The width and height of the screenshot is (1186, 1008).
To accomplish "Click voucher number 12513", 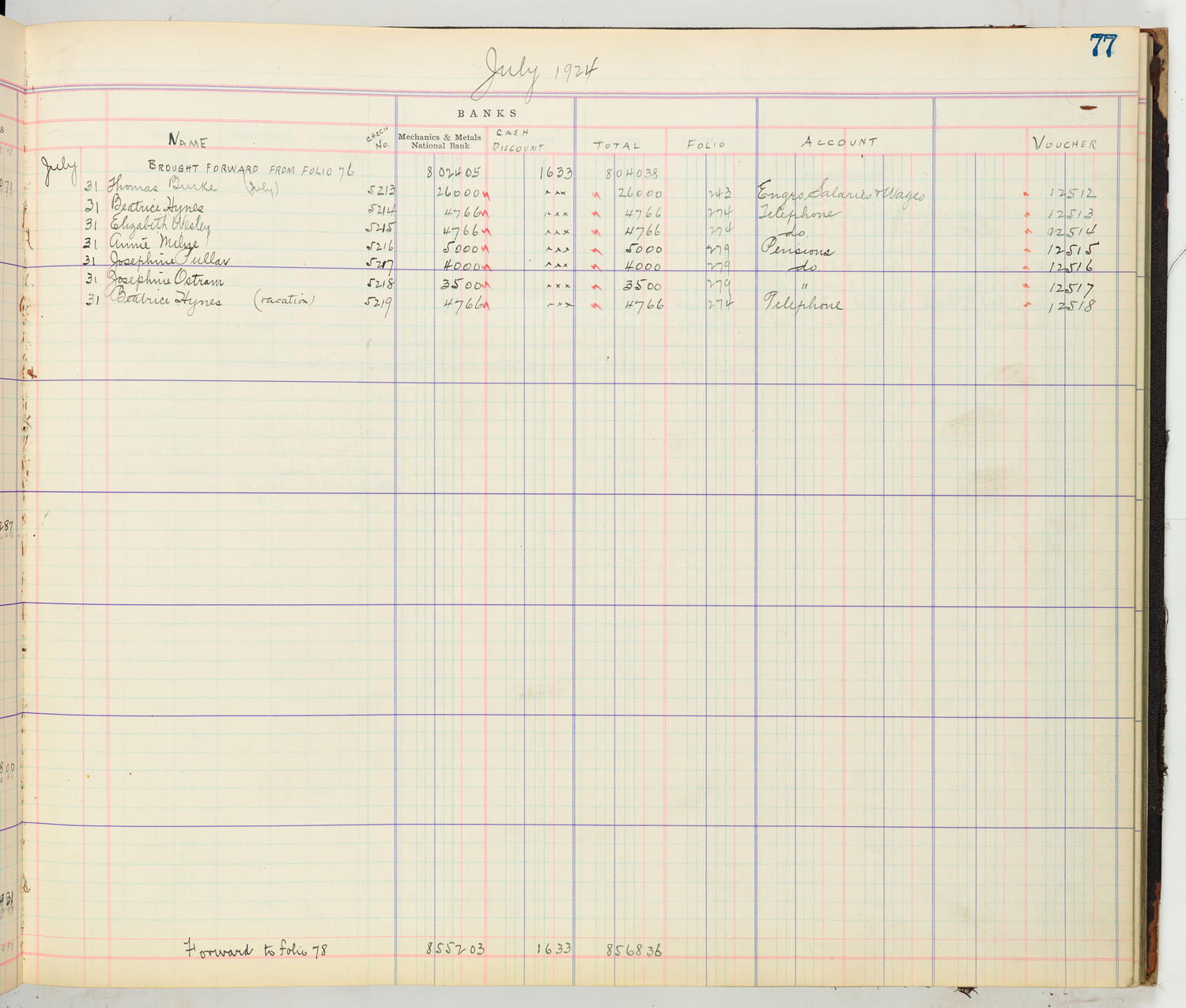I will (1071, 214).
